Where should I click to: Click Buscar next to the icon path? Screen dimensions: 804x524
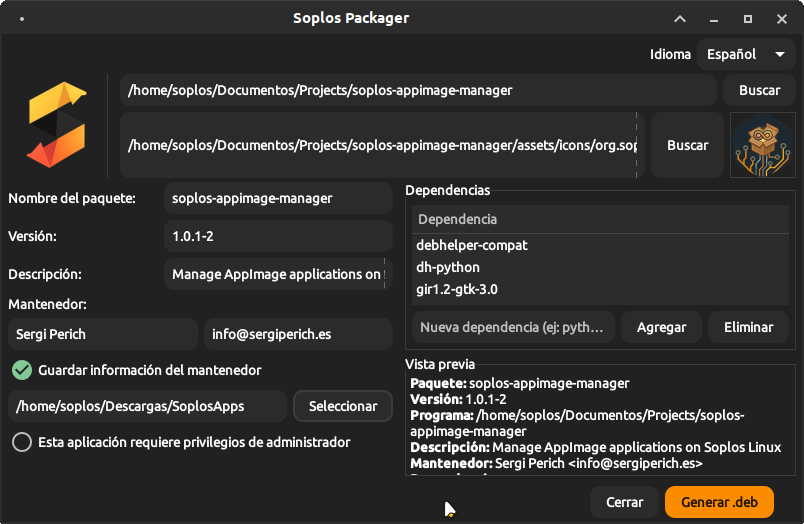pos(687,146)
